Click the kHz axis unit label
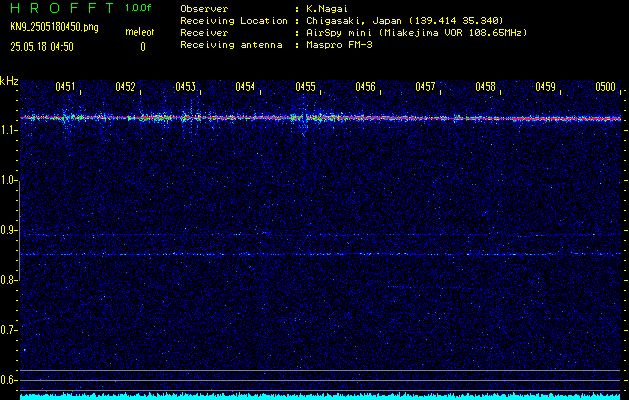 click(9, 81)
